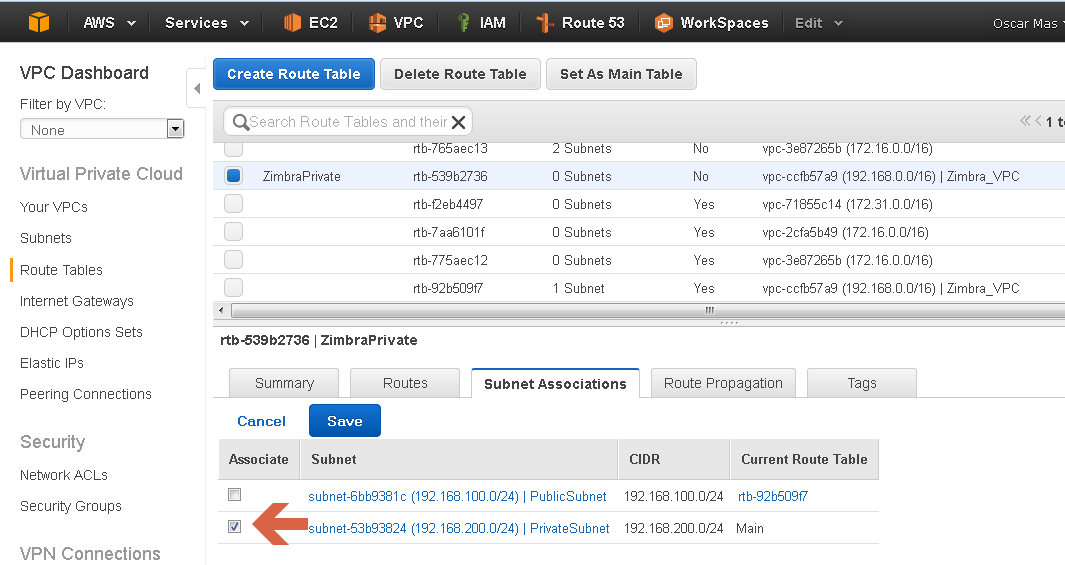This screenshot has width=1065, height=565.
Task: Open the Edit shortcuts dropdown
Action: (x=818, y=22)
